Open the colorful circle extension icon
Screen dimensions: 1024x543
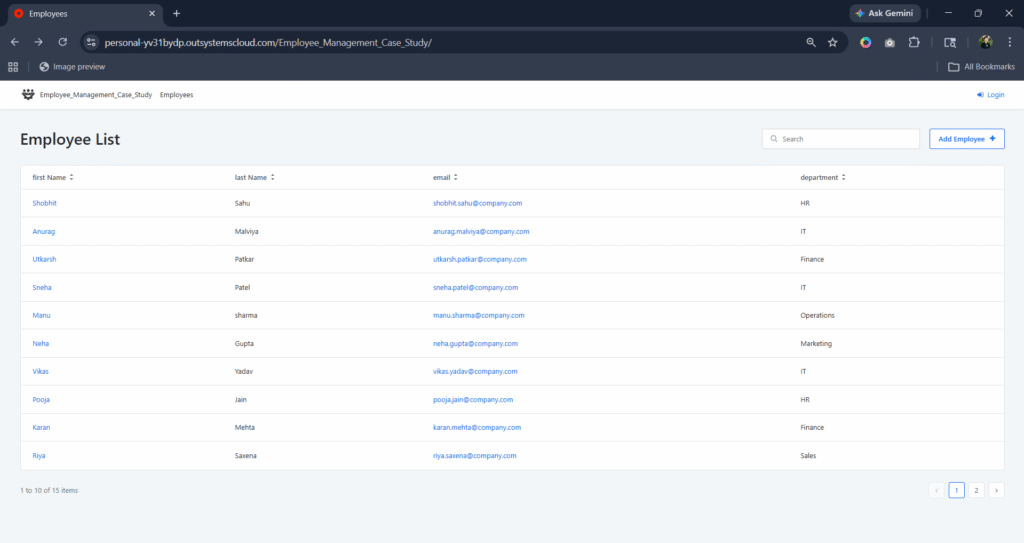click(x=865, y=42)
